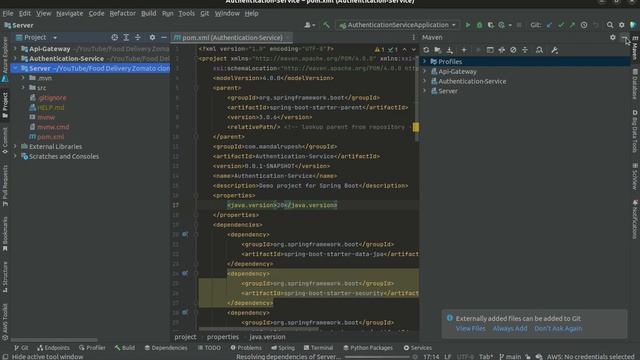Open the Terminal tool window

click(x=318, y=348)
